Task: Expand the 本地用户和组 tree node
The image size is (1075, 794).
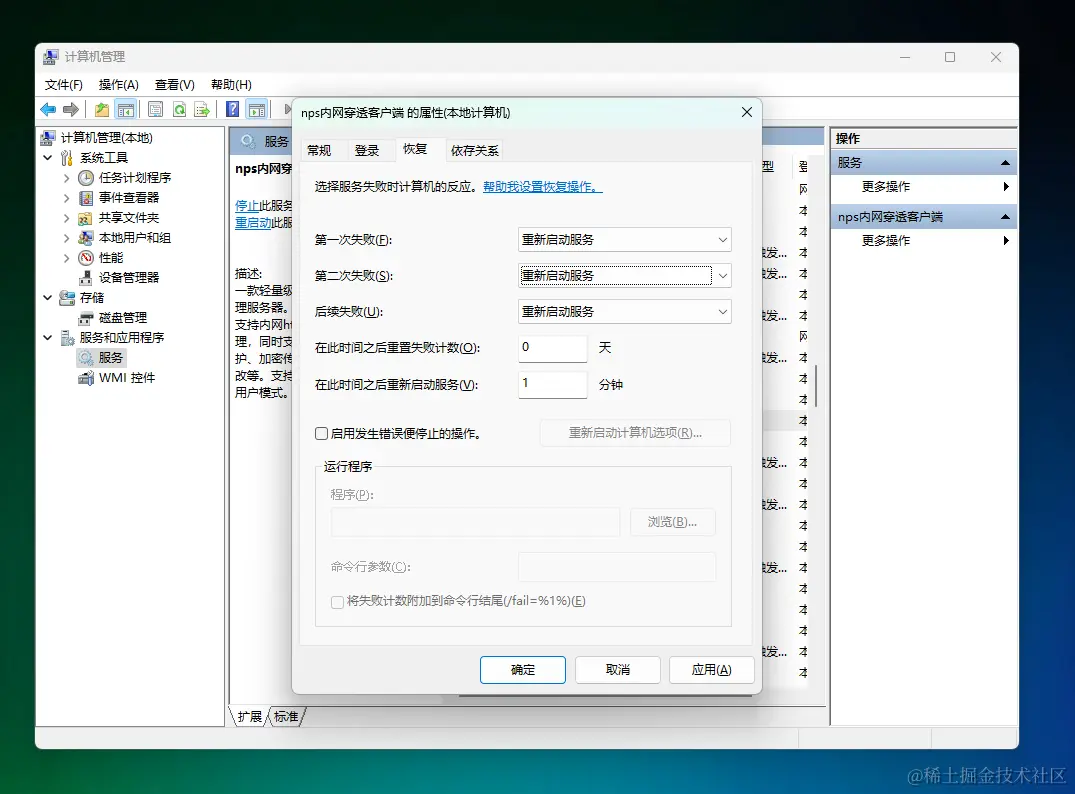Action: 67,238
